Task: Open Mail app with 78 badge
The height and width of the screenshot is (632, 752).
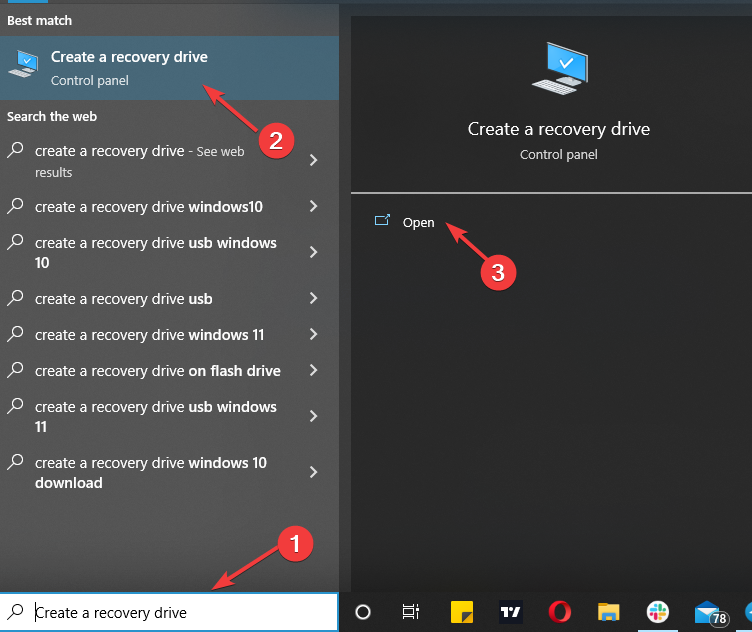Action: point(711,613)
